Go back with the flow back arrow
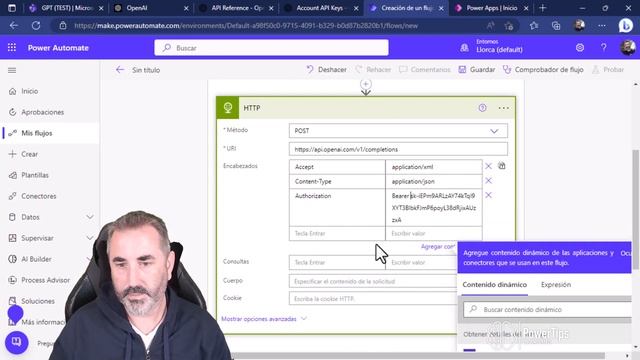Screen dimensions: 640x360 click(120, 70)
